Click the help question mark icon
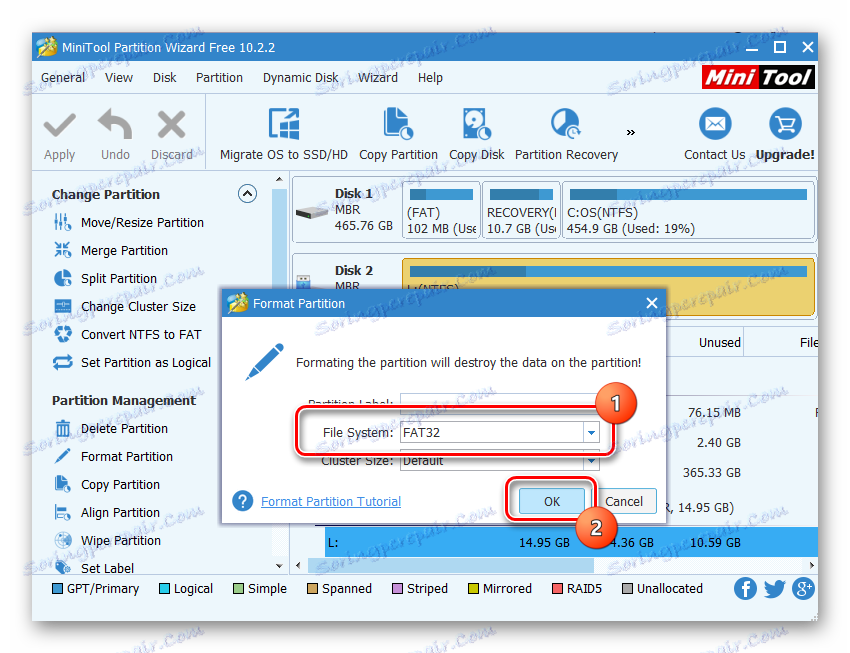The height and width of the screenshot is (653, 850). point(242,501)
